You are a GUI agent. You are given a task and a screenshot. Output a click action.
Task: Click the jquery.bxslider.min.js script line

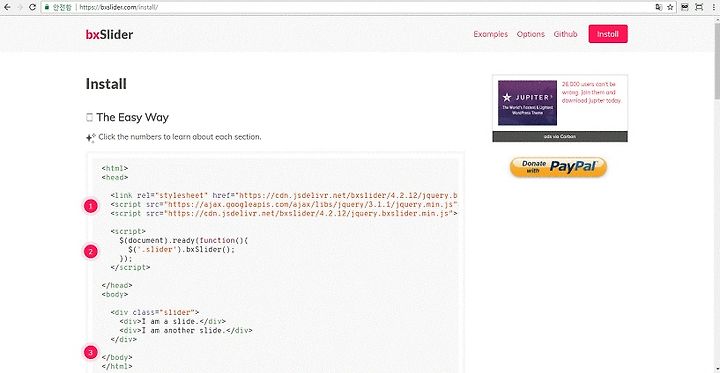pos(284,214)
